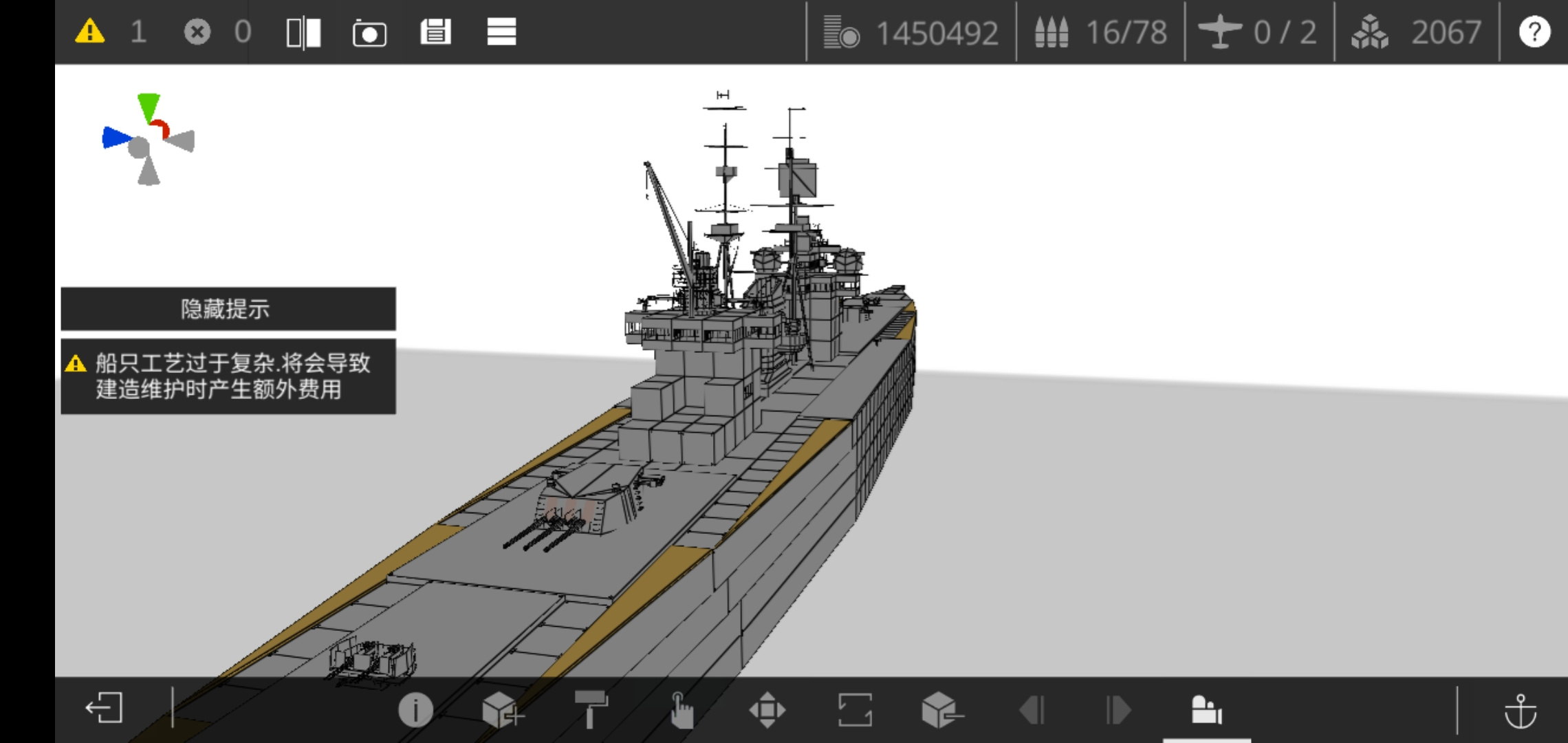The height and width of the screenshot is (743, 1568).
Task: Select the hand pointer select tool
Action: coord(681,709)
